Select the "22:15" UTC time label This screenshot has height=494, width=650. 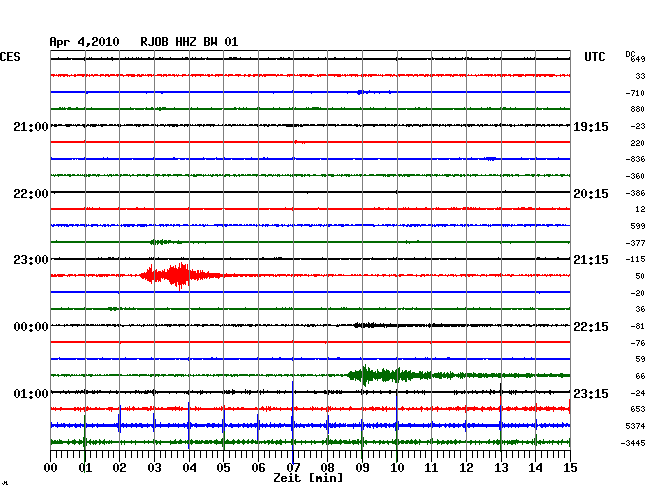pos(591,327)
